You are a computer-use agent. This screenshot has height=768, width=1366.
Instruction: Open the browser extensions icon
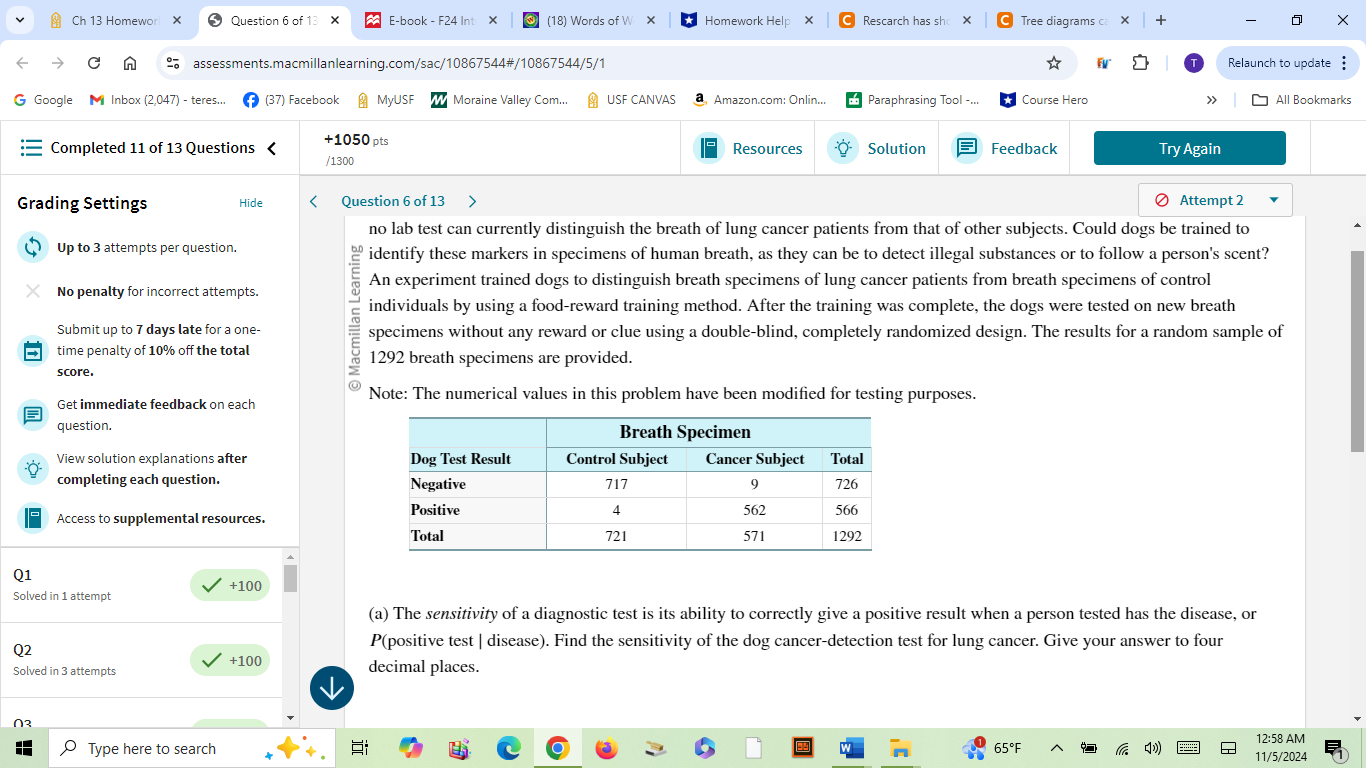click(1140, 62)
